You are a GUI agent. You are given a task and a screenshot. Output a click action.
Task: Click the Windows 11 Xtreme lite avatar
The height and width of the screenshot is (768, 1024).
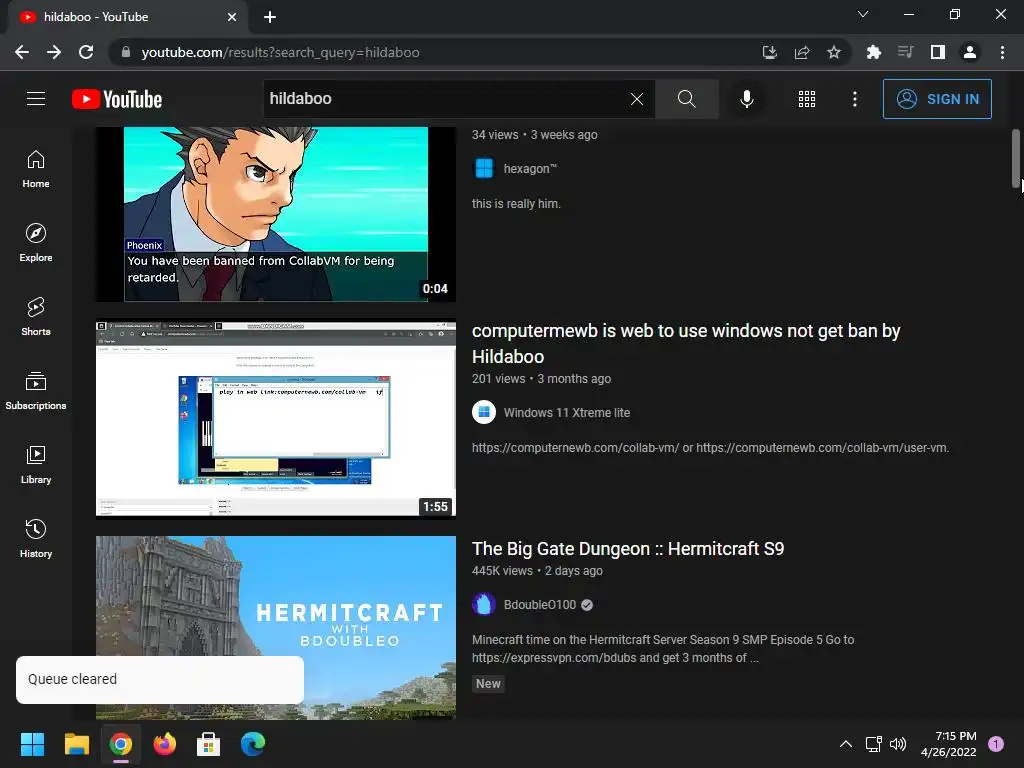pyautogui.click(x=484, y=413)
